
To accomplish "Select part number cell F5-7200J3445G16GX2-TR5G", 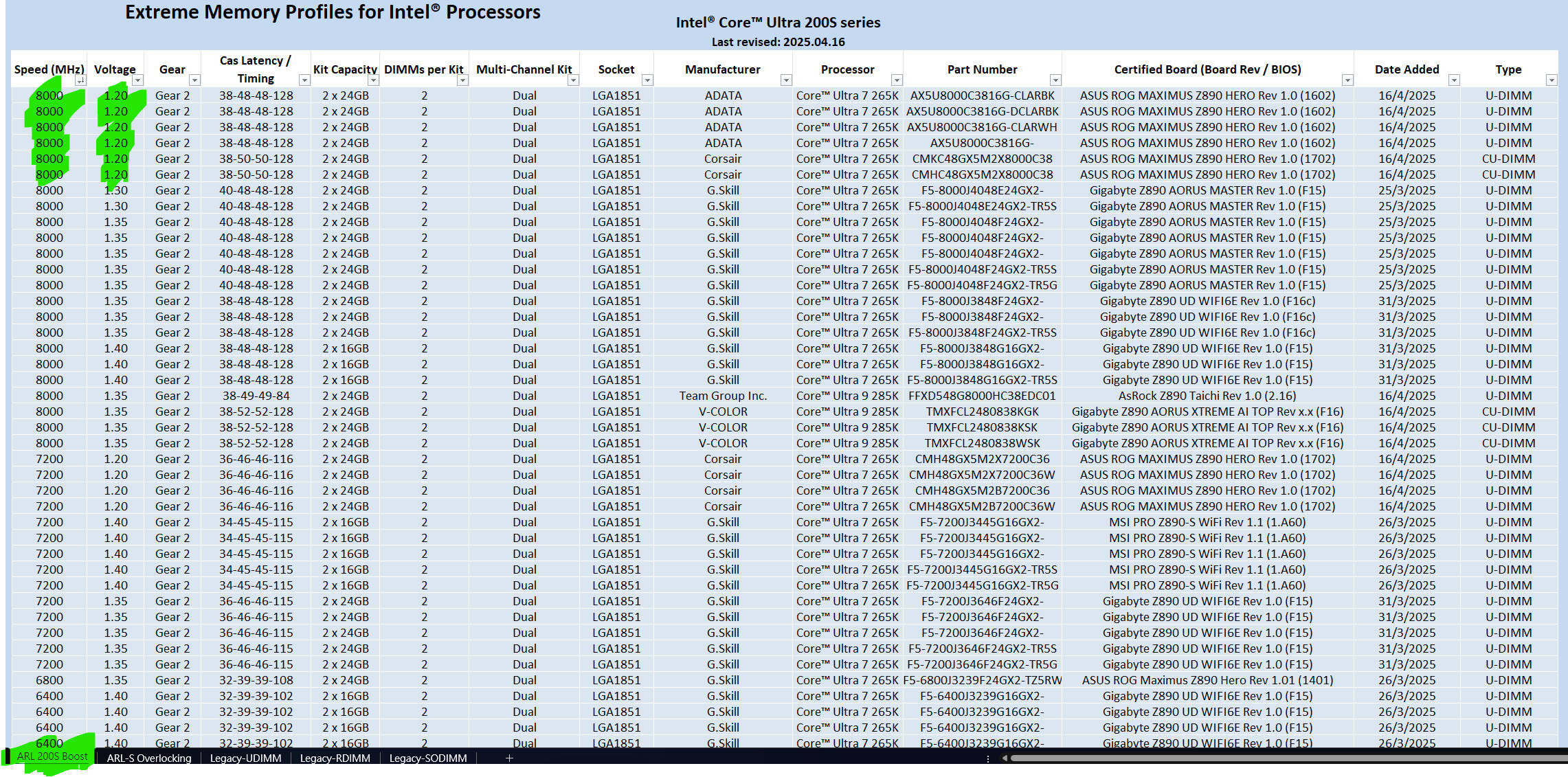I will [982, 585].
